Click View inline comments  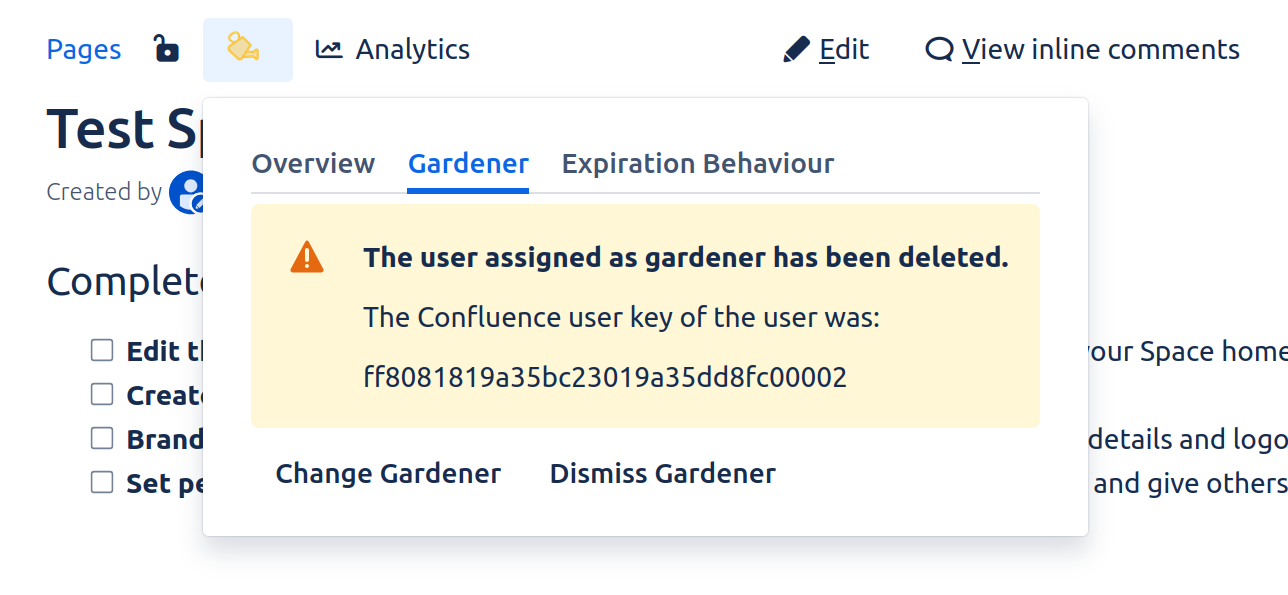point(1100,48)
